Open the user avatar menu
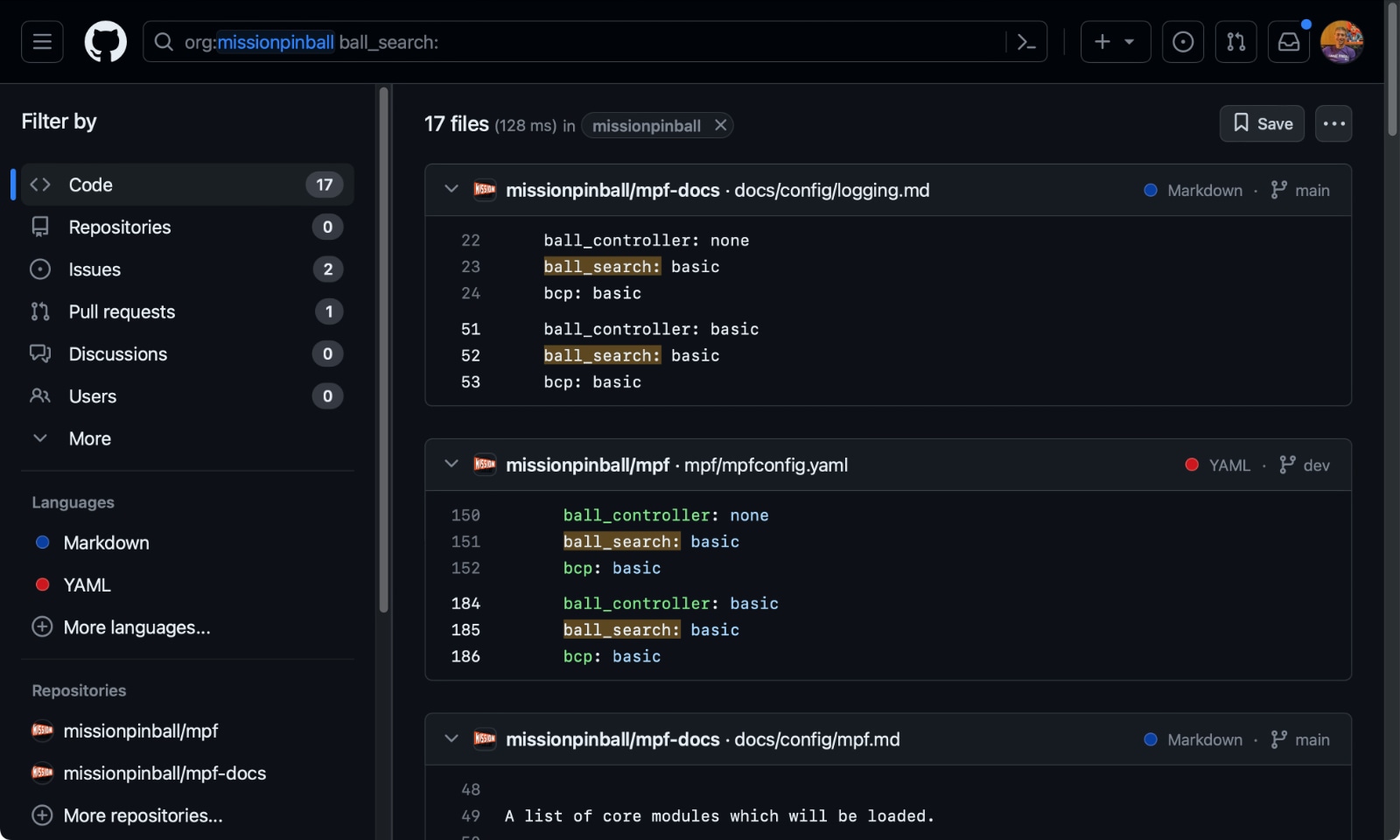 (x=1340, y=42)
